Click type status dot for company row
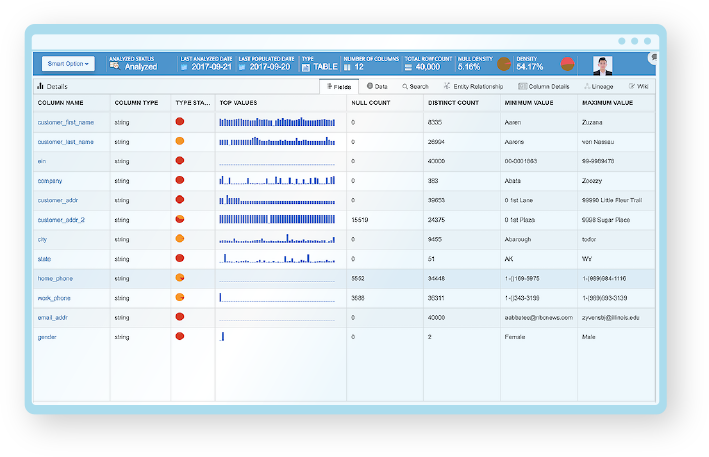 coord(180,179)
